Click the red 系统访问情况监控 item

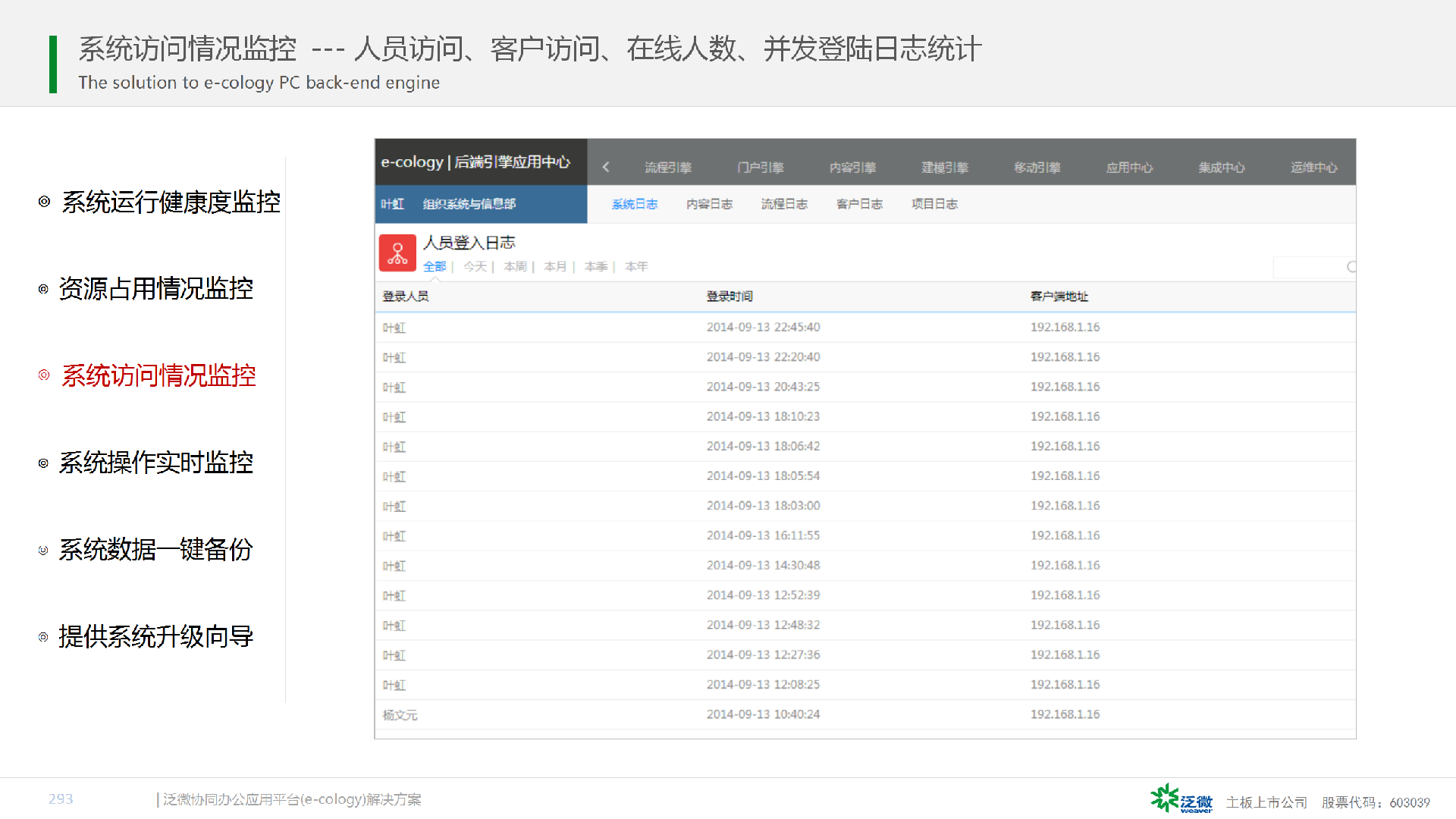(158, 376)
